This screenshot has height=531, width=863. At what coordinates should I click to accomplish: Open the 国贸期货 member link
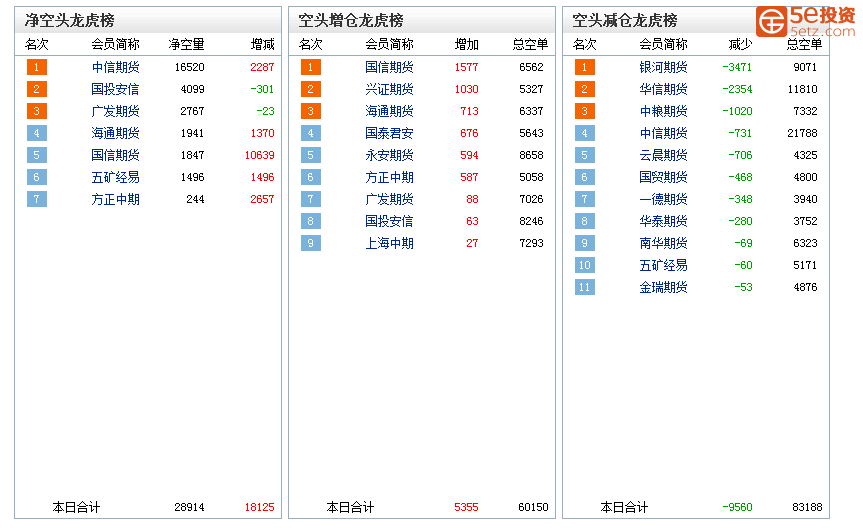tap(664, 177)
